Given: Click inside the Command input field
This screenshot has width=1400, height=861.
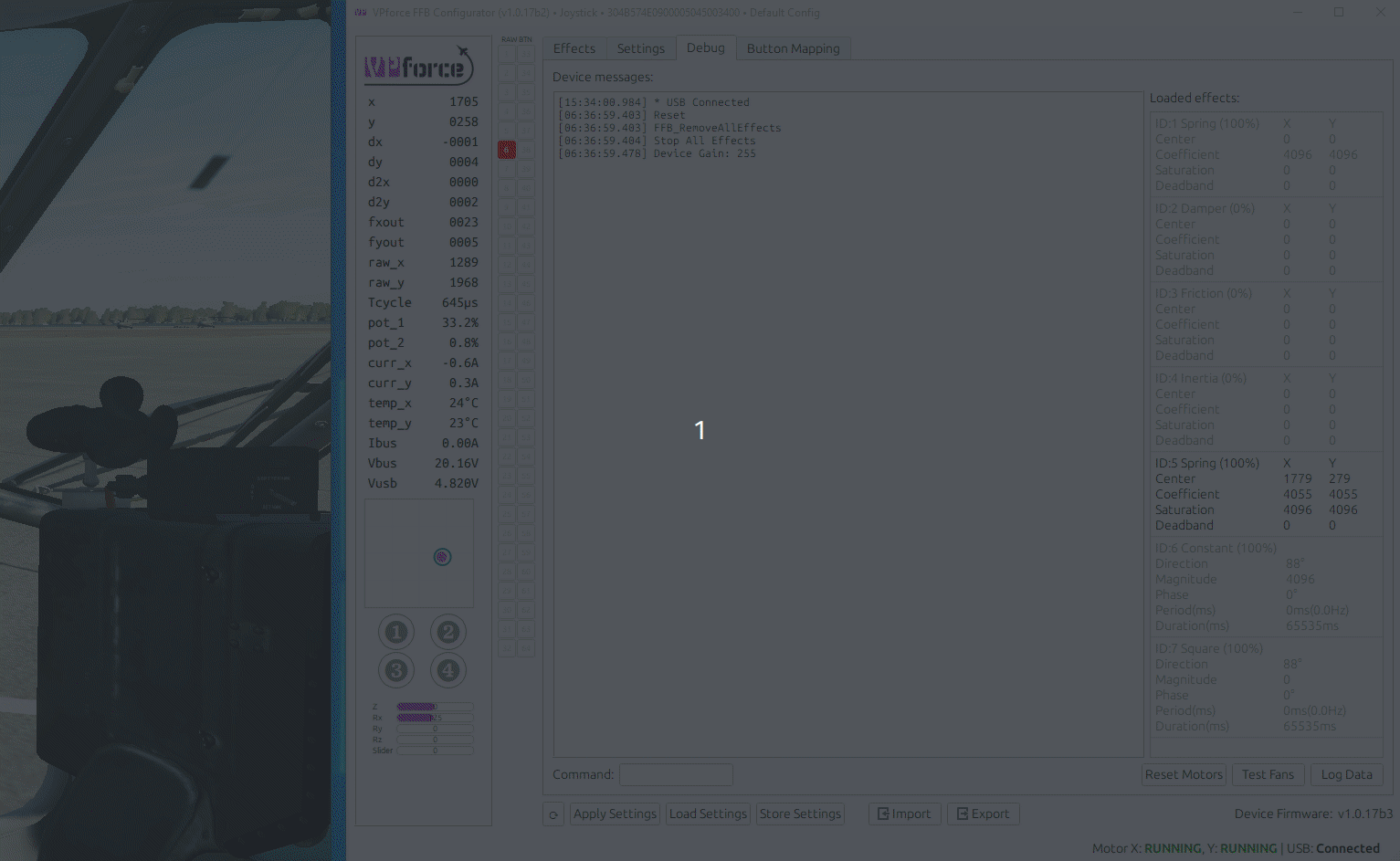Looking at the screenshot, I should click(x=676, y=774).
